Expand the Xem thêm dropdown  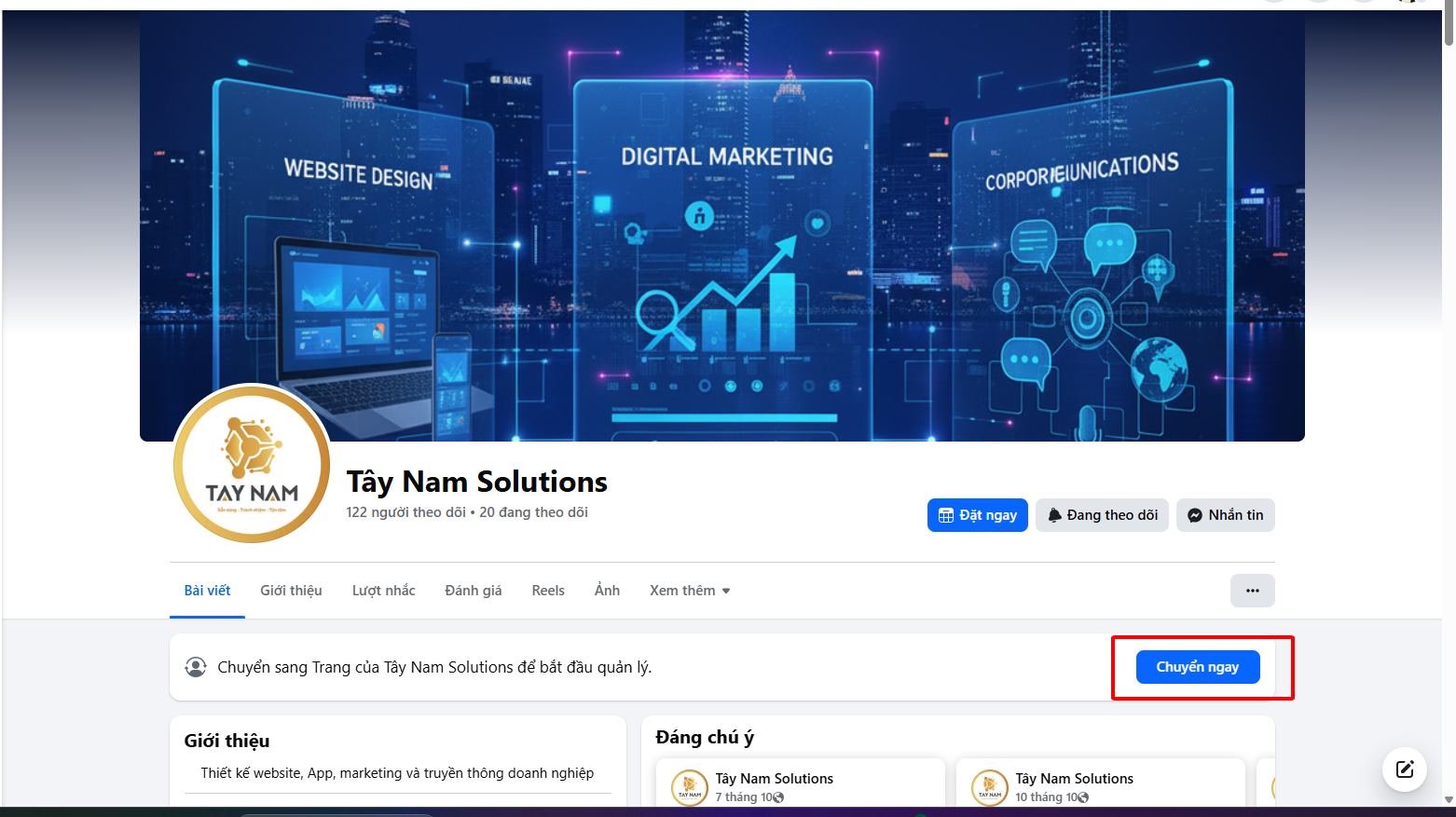pyautogui.click(x=690, y=591)
